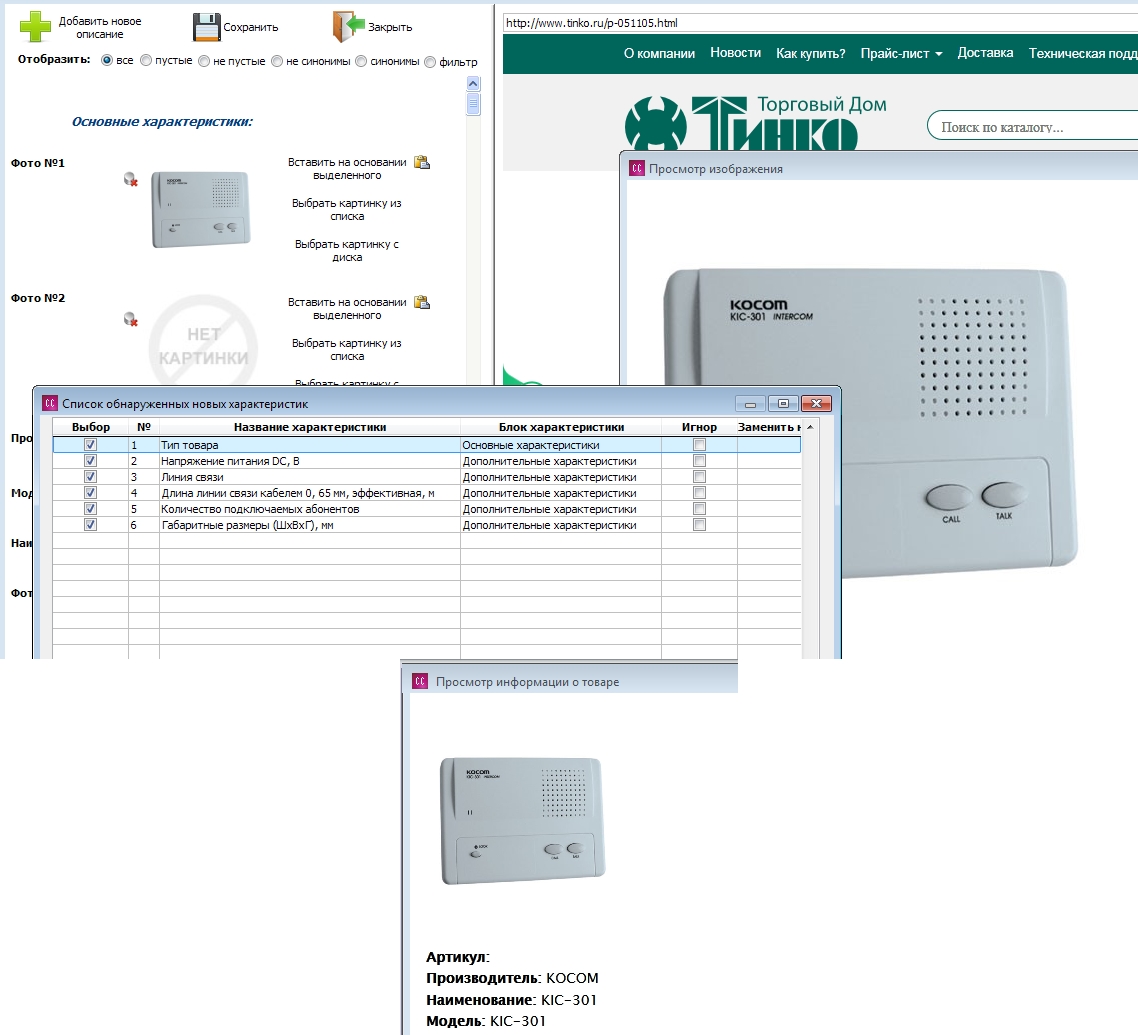Click the scroll up arrow in the characteristics table
The height and width of the screenshot is (1035, 1138).
click(x=810, y=428)
